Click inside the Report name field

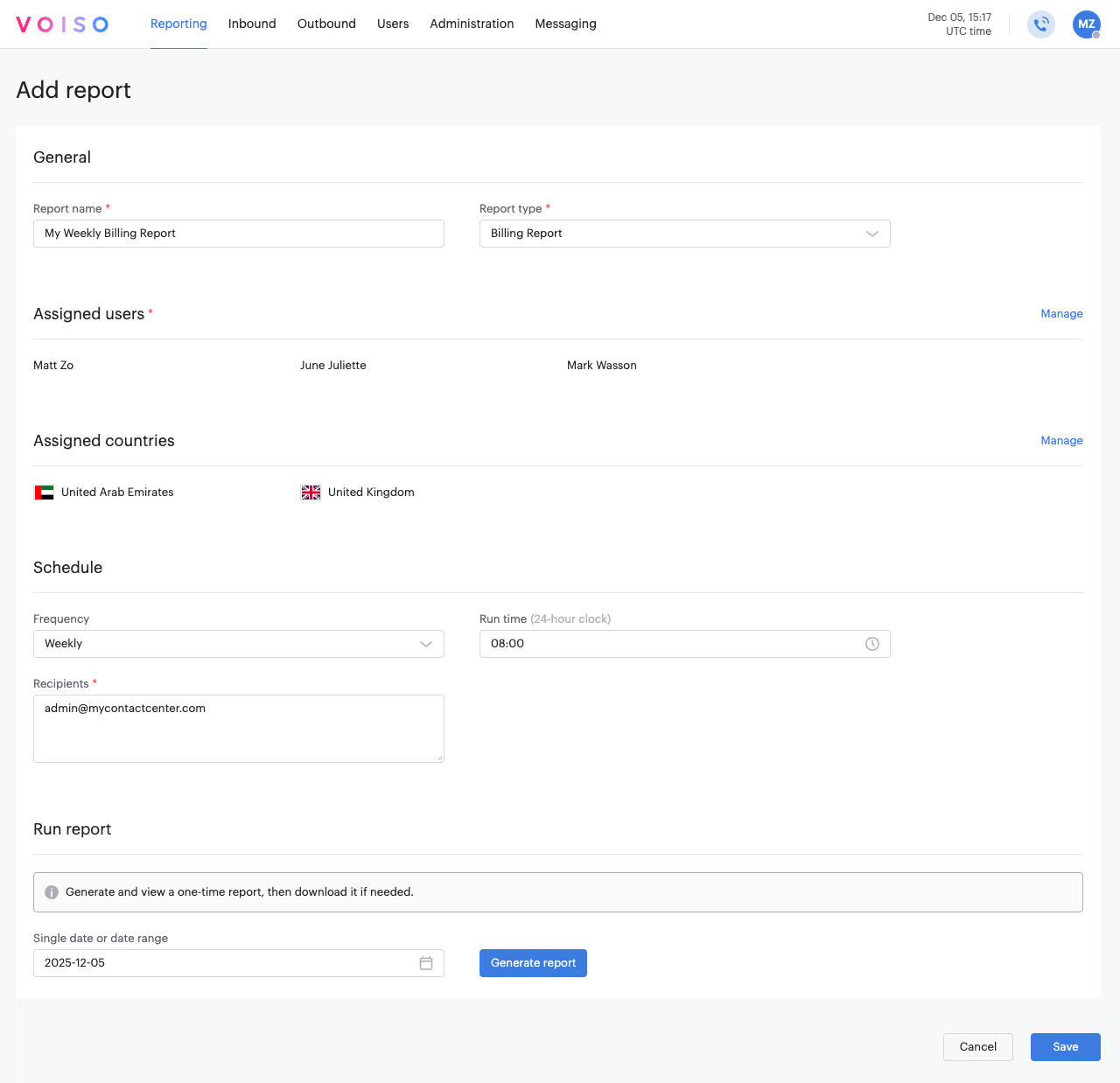tap(238, 234)
